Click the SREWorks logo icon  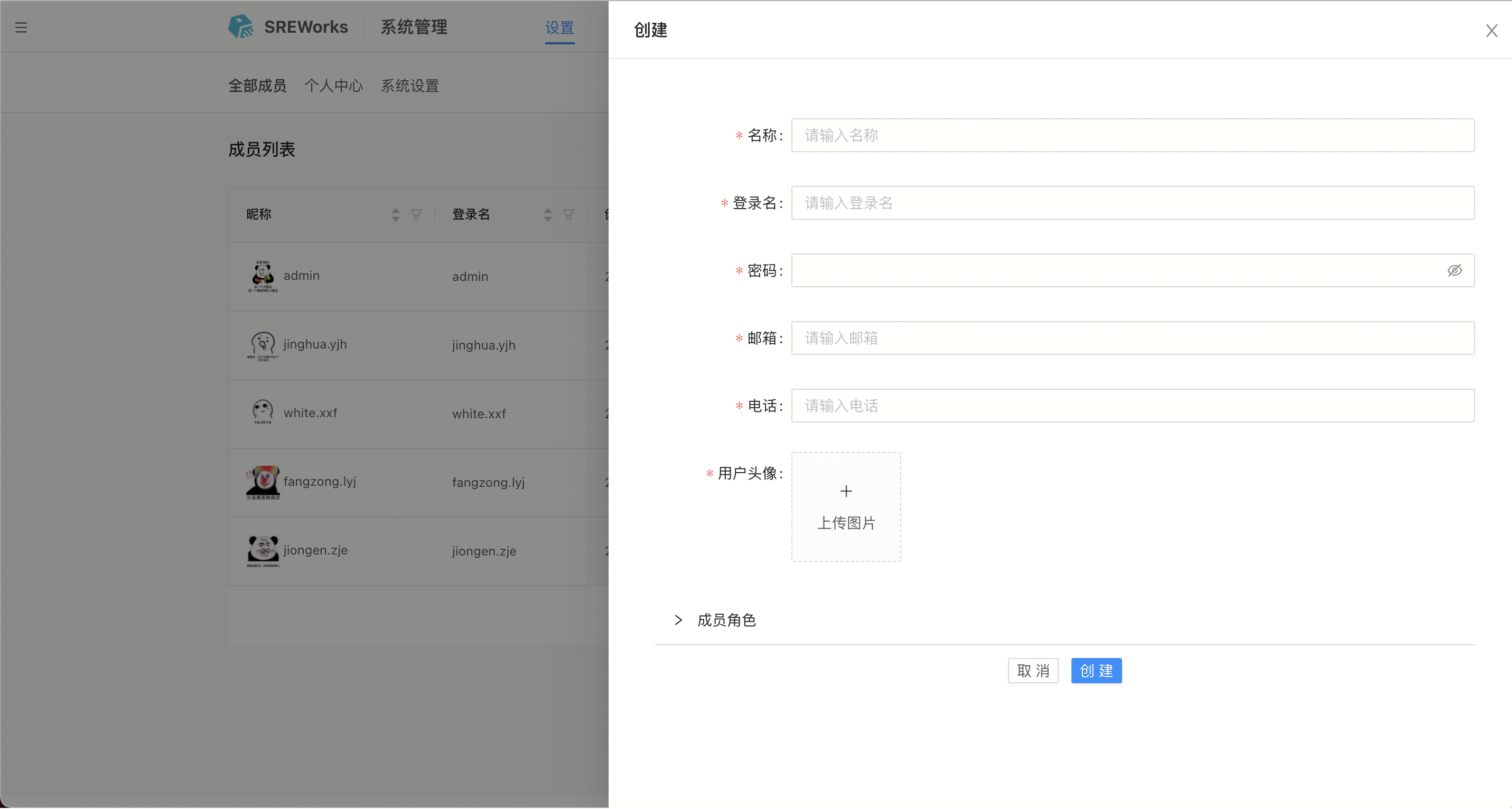241,27
